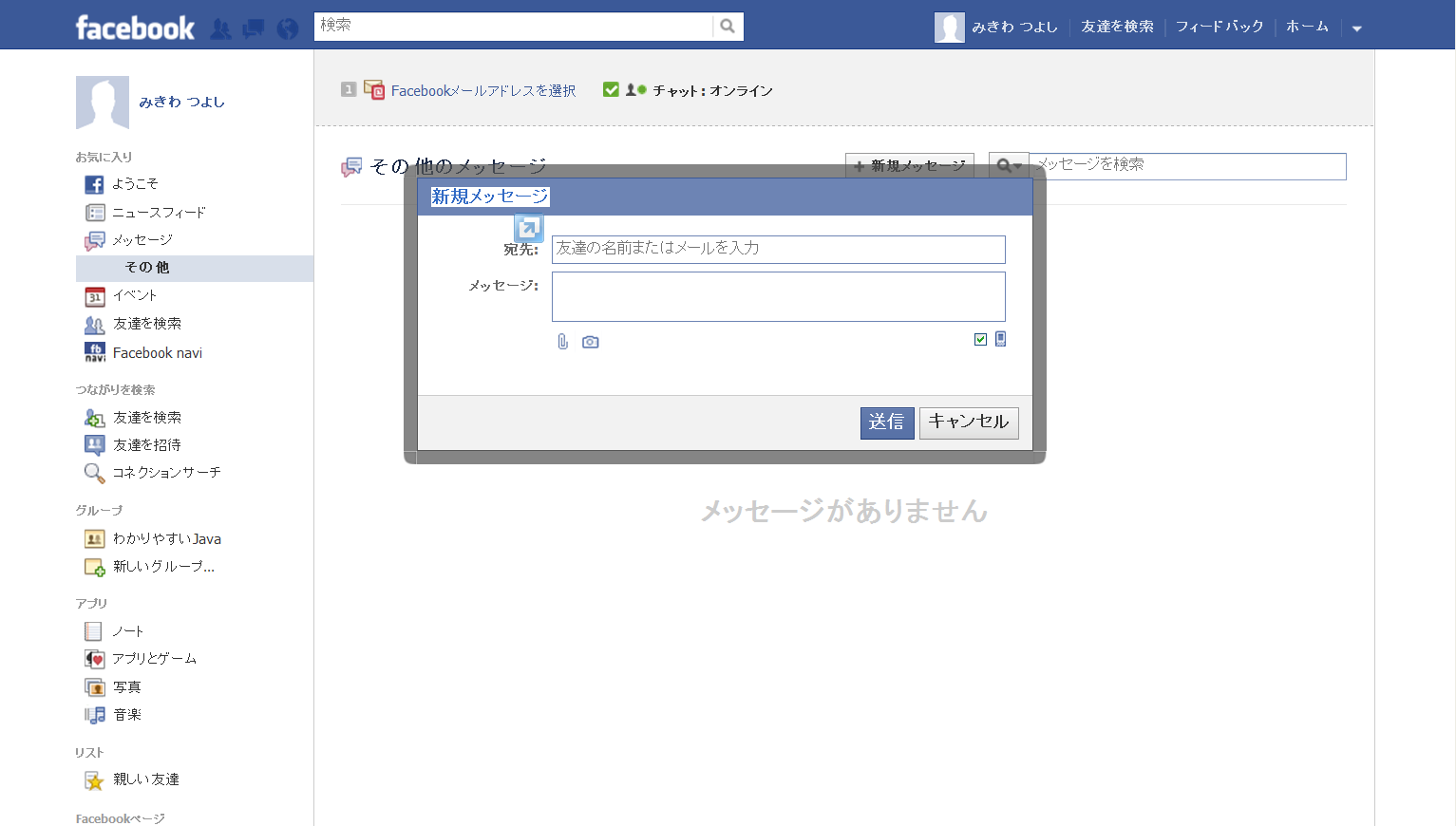Cancel the new message with キャンセル

click(968, 422)
